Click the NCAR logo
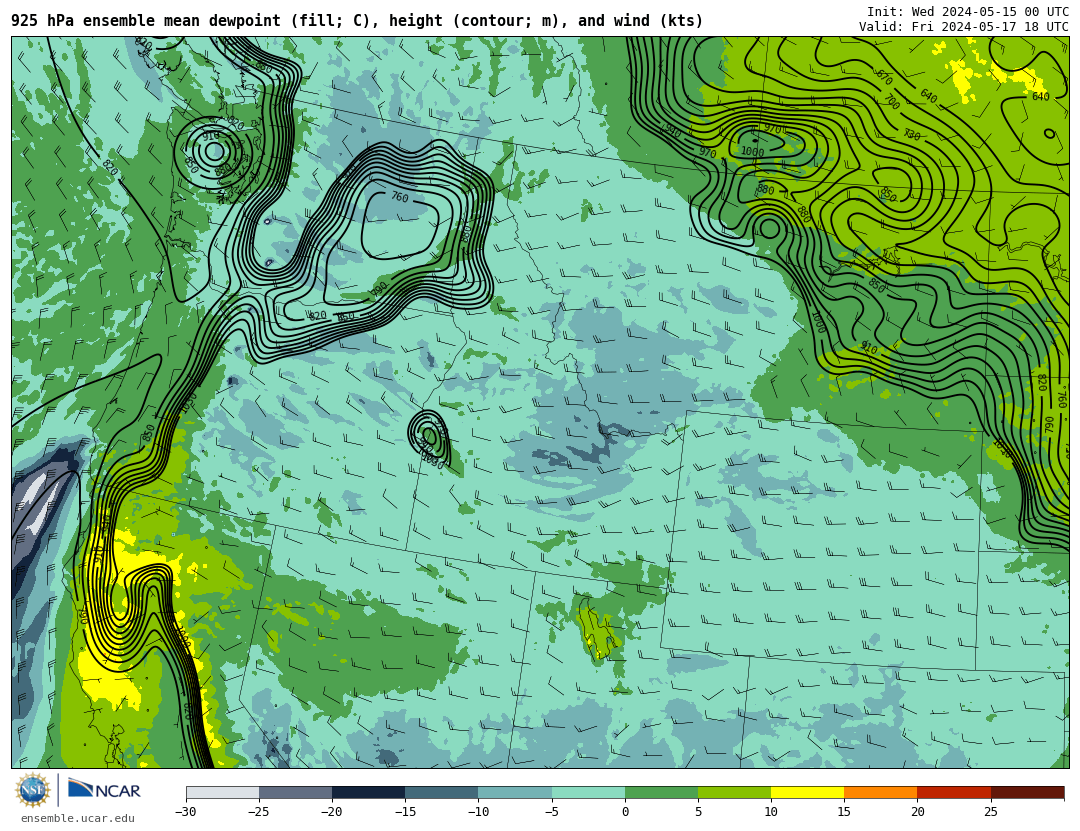Viewport: 1080px width, 831px height. [x=104, y=790]
